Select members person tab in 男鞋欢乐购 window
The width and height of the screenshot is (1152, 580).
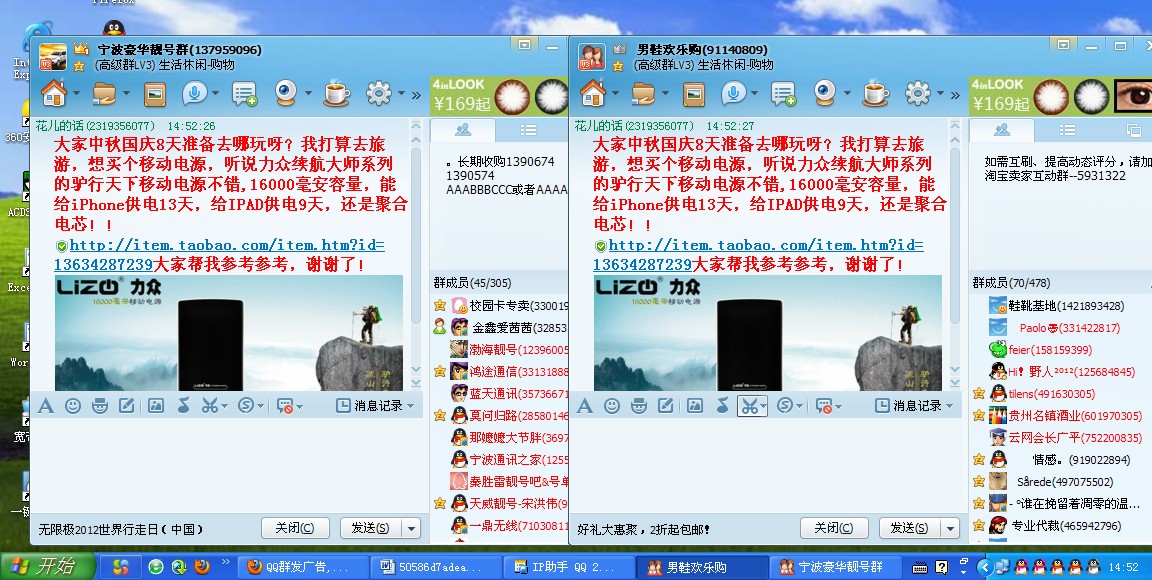1002,130
